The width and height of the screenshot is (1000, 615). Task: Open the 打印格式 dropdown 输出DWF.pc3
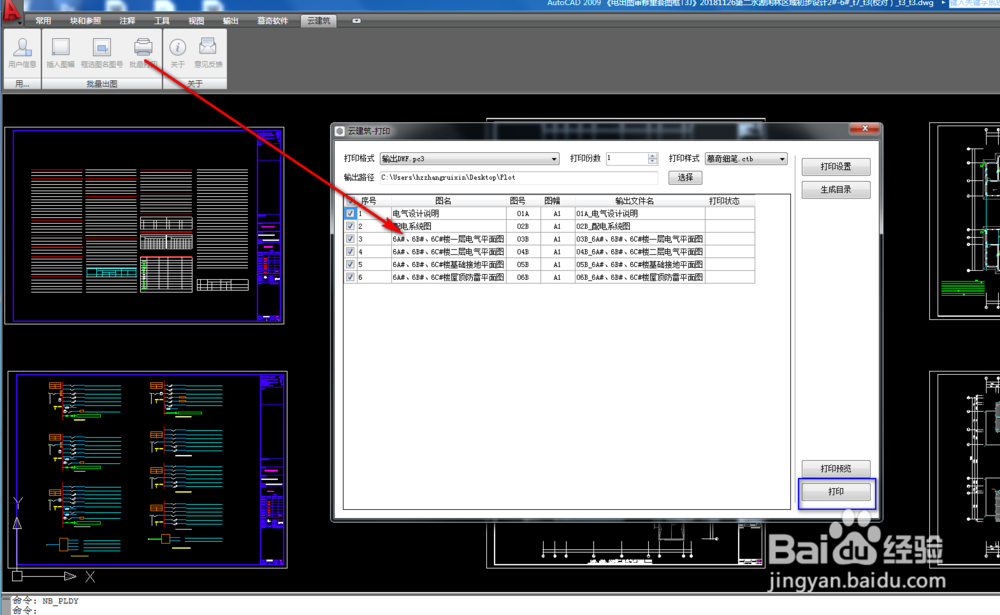469,158
